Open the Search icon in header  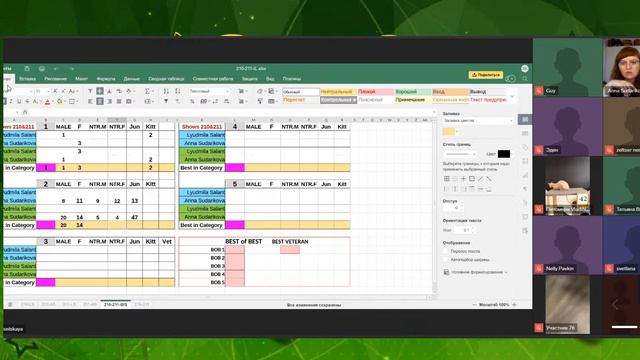[525, 79]
